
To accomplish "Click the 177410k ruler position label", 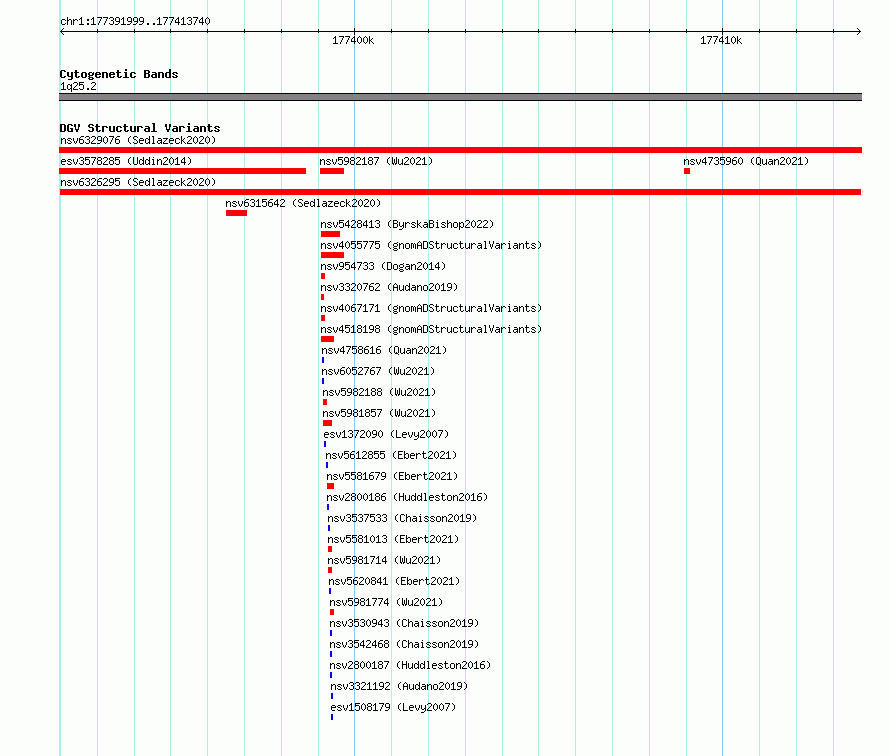I will 721,40.
